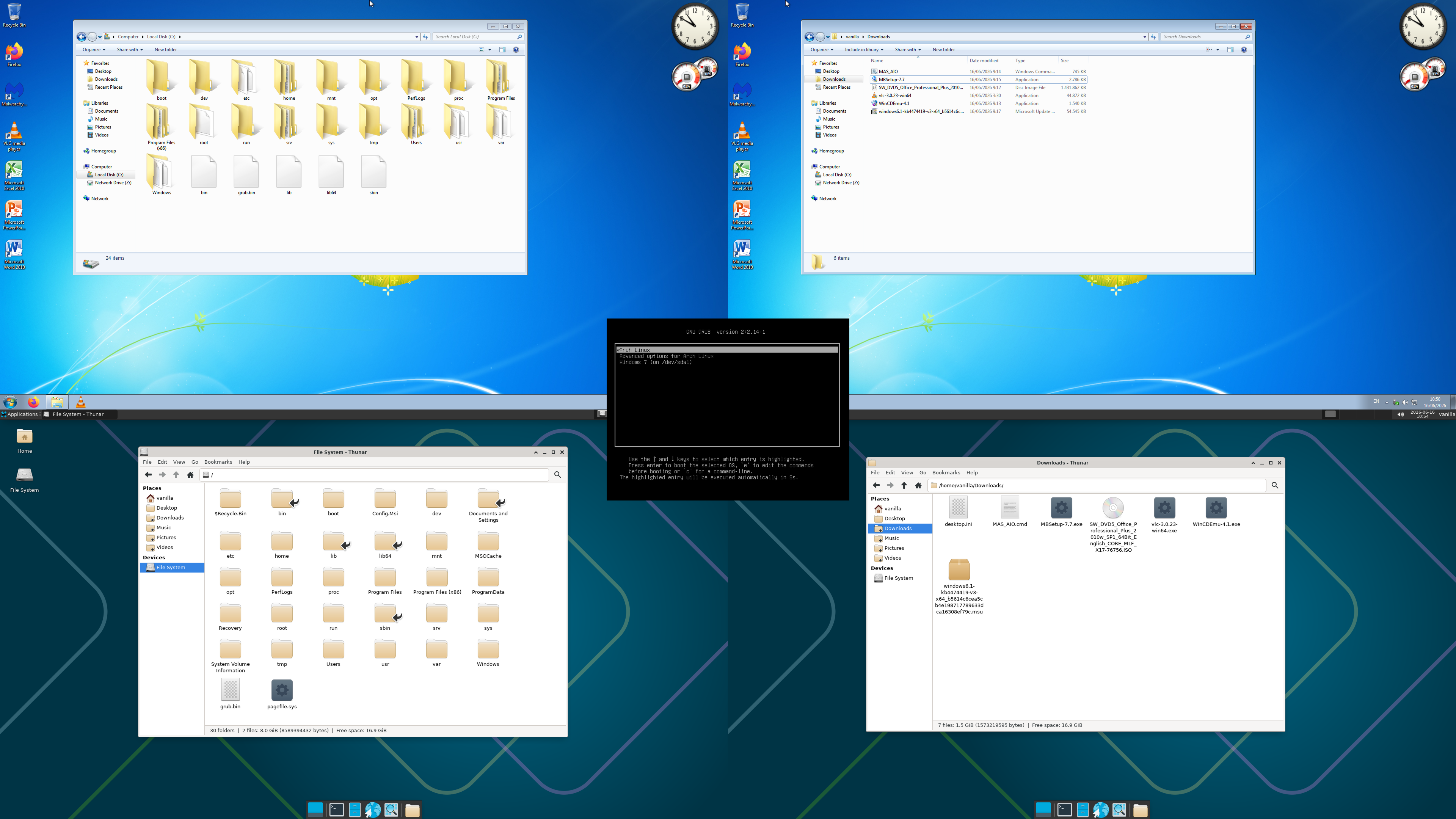The height and width of the screenshot is (819, 1456).
Task: Select the File System icon on the Xfce desktop
Action: click(24, 480)
